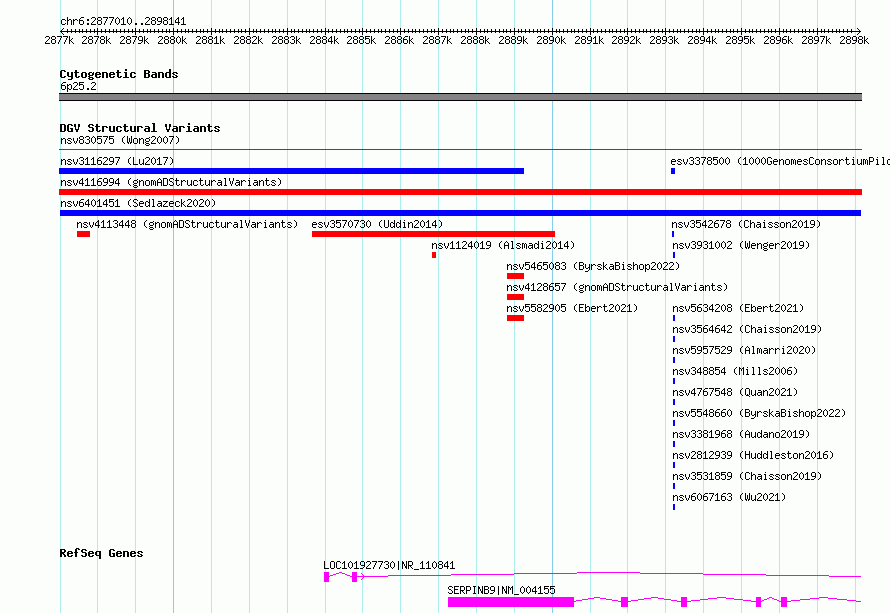Open nsv3564642 (Chaisson2019) label
This screenshot has width=890, height=613.
click(747, 329)
